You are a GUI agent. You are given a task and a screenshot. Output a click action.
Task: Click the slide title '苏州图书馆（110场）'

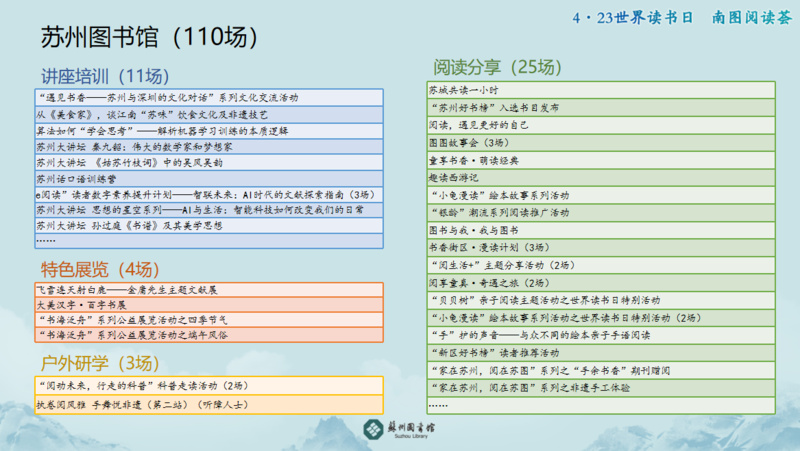point(149,37)
